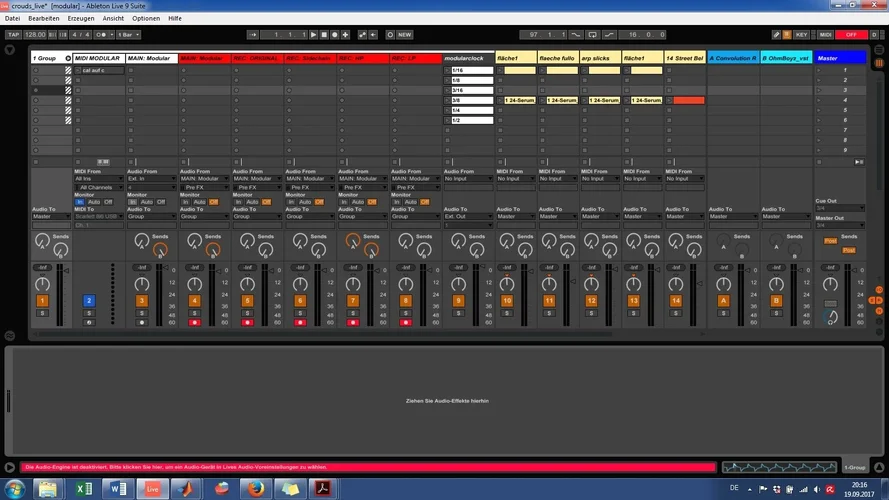Open the Erzeugen menu

81,18
